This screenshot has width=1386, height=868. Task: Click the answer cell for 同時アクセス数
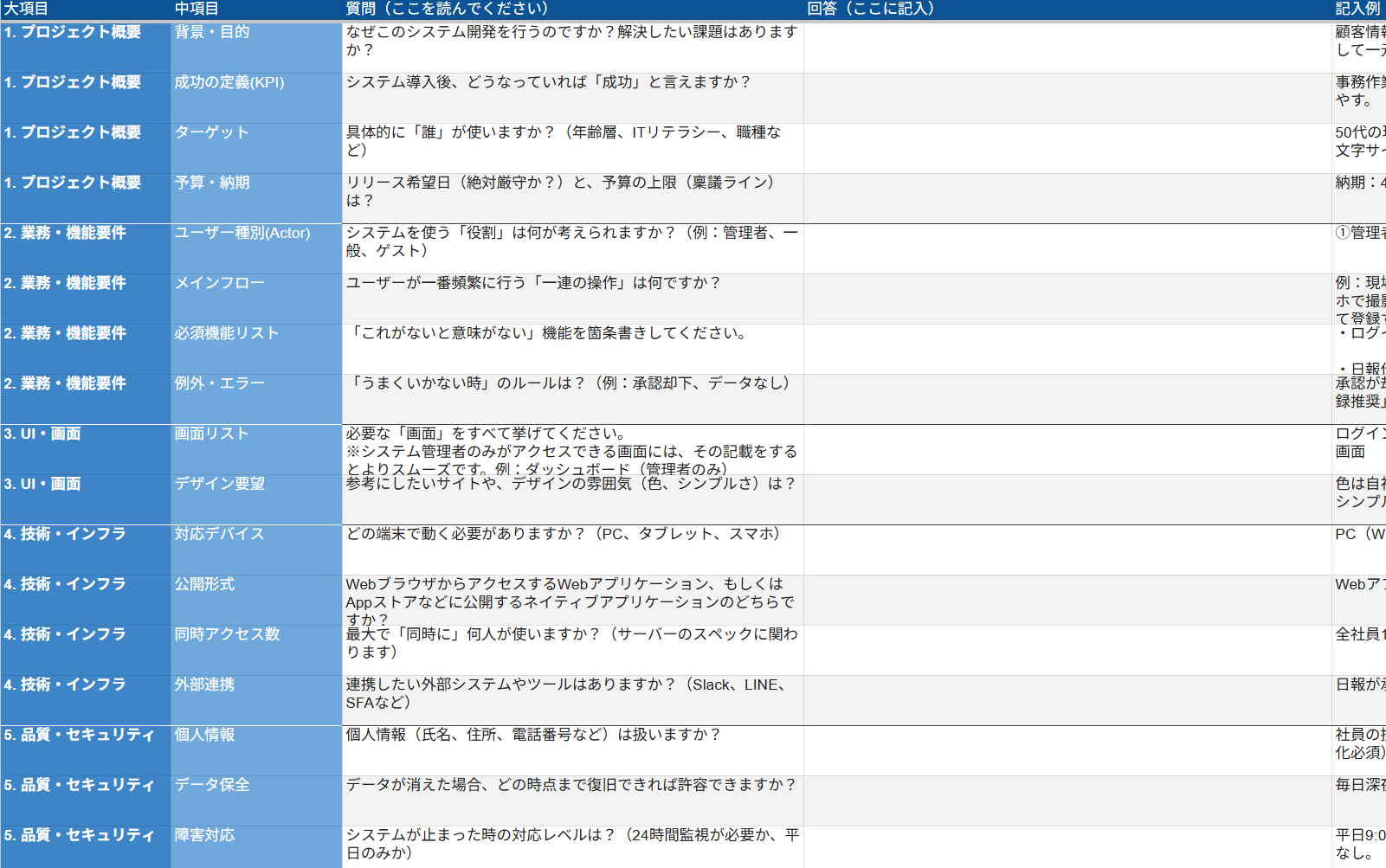pyautogui.click(x=1067, y=651)
